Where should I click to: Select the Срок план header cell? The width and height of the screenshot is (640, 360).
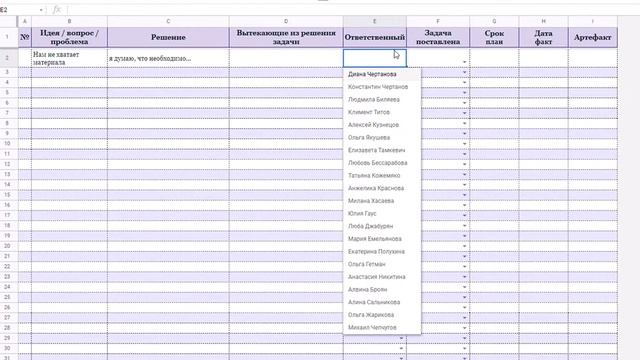pos(494,37)
